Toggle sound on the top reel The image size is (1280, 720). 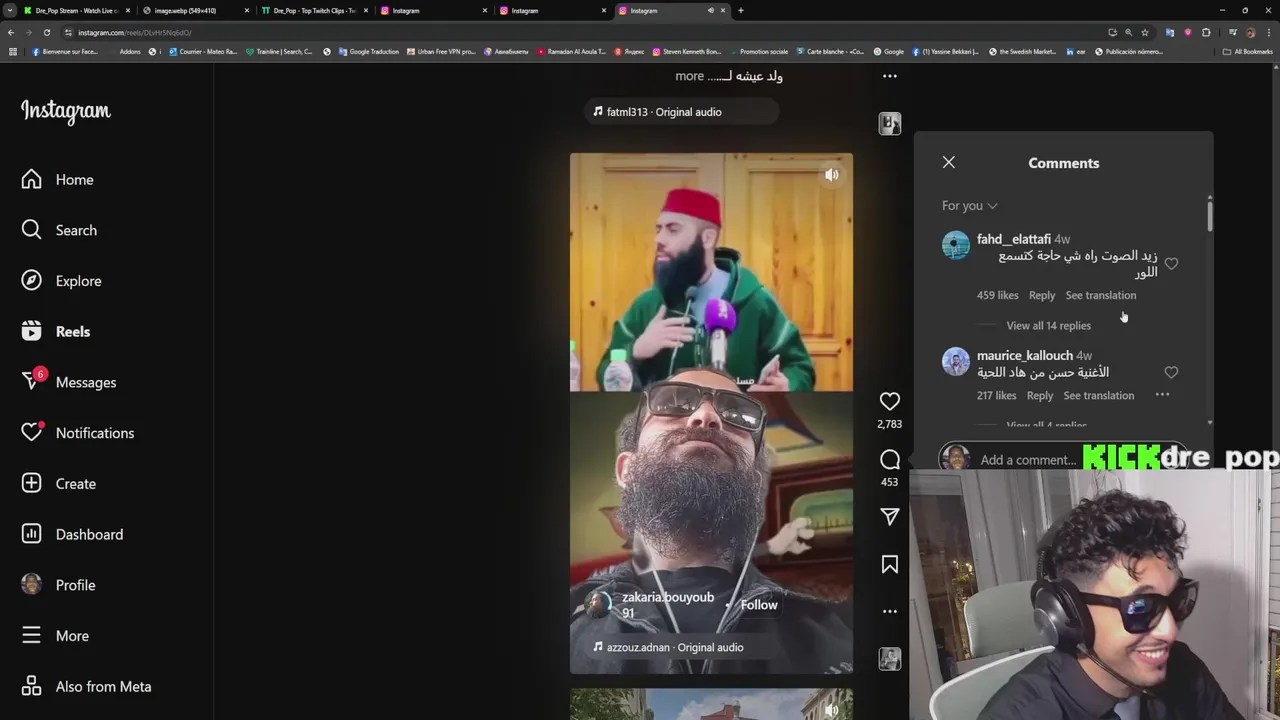831,175
